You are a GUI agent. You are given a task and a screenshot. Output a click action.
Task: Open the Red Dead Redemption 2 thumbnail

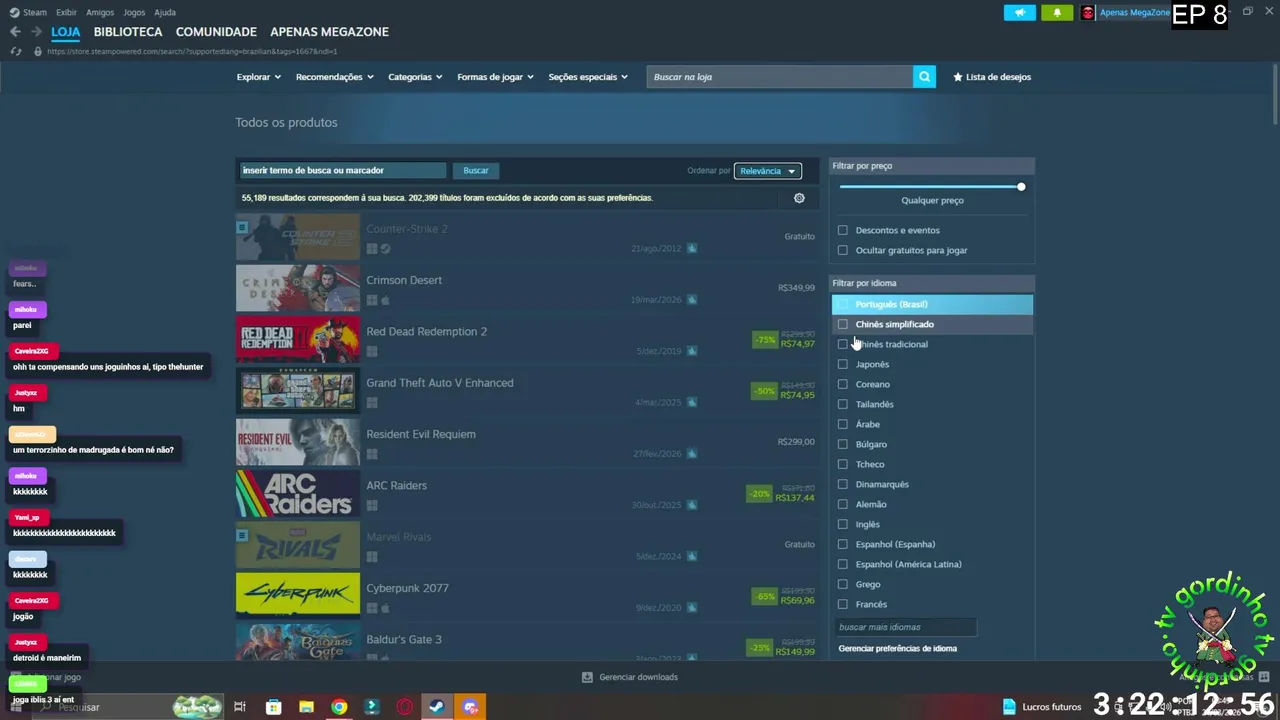[298, 340]
